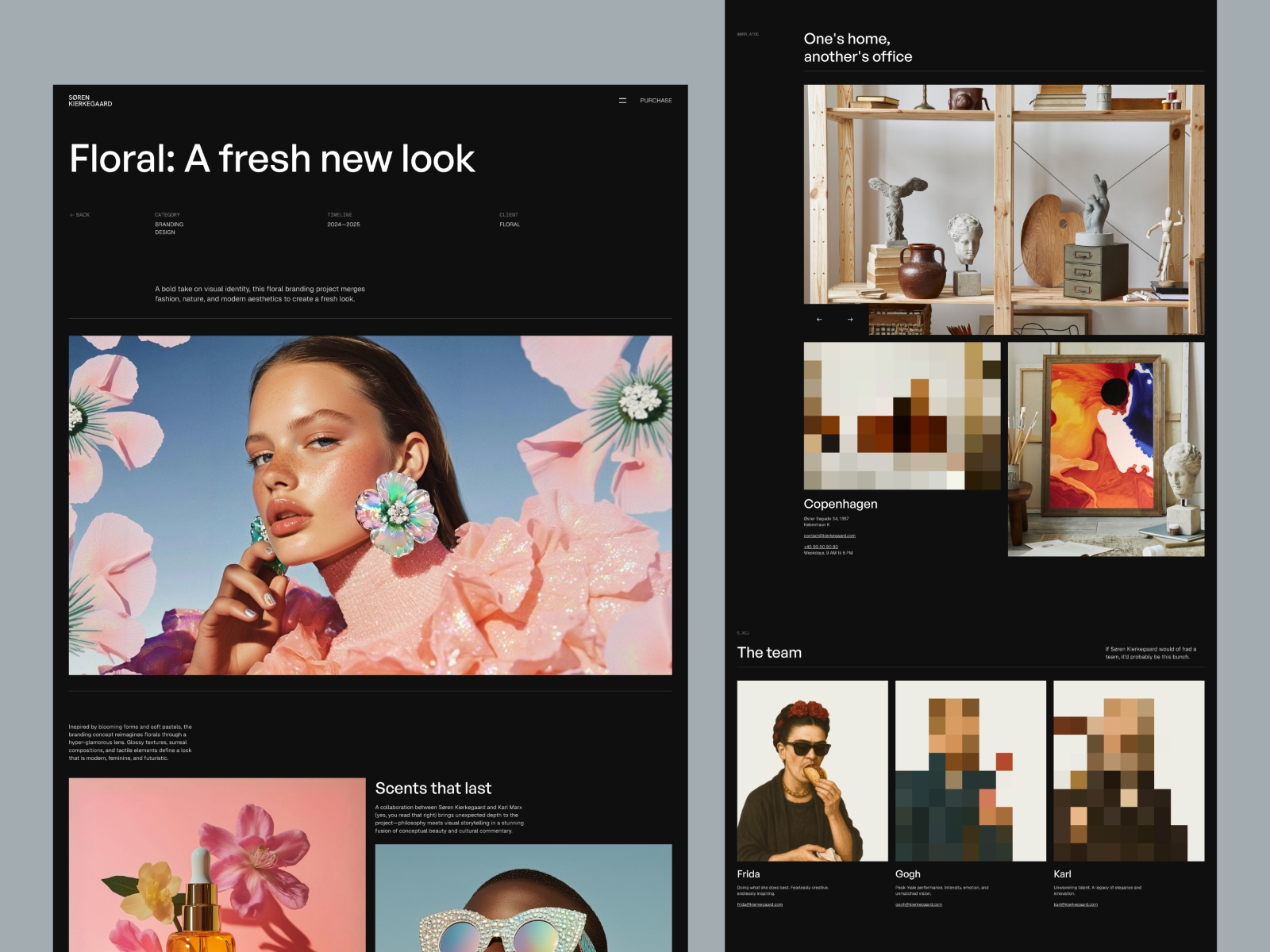This screenshot has height=952, width=1270.
Task: Click the 'Scents that last' heading
Action: coord(433,789)
